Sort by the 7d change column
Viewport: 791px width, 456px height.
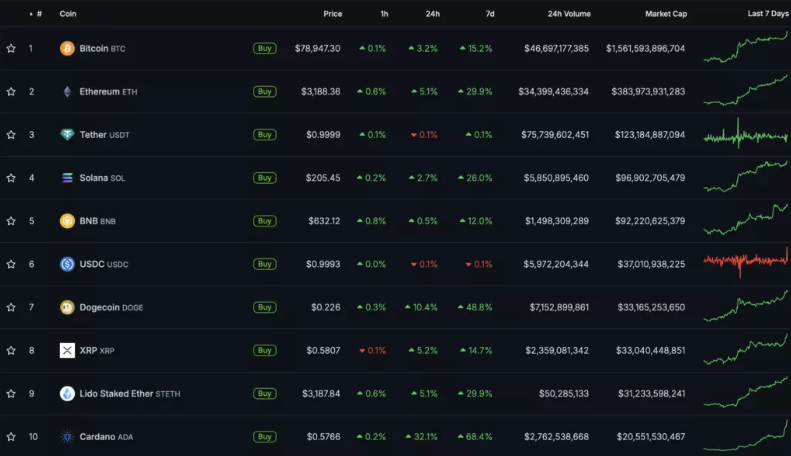tap(490, 14)
